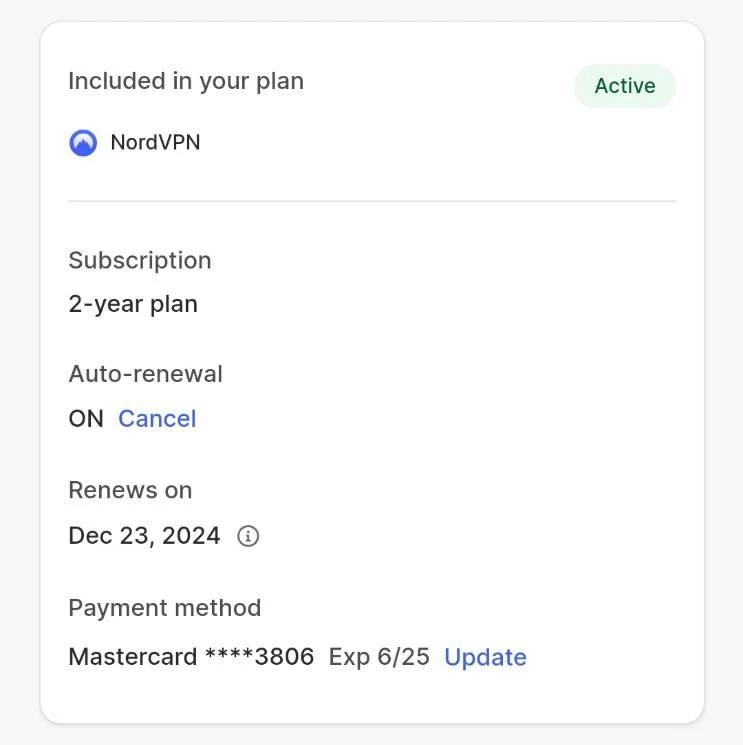Click the Payment method label
Viewport: 743px width, 745px height.
165,608
